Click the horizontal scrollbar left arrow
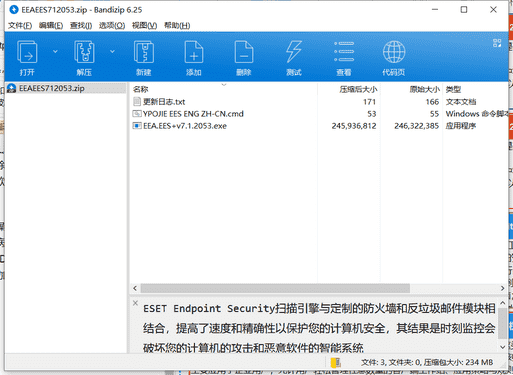The height and width of the screenshot is (375, 513). coord(135,288)
